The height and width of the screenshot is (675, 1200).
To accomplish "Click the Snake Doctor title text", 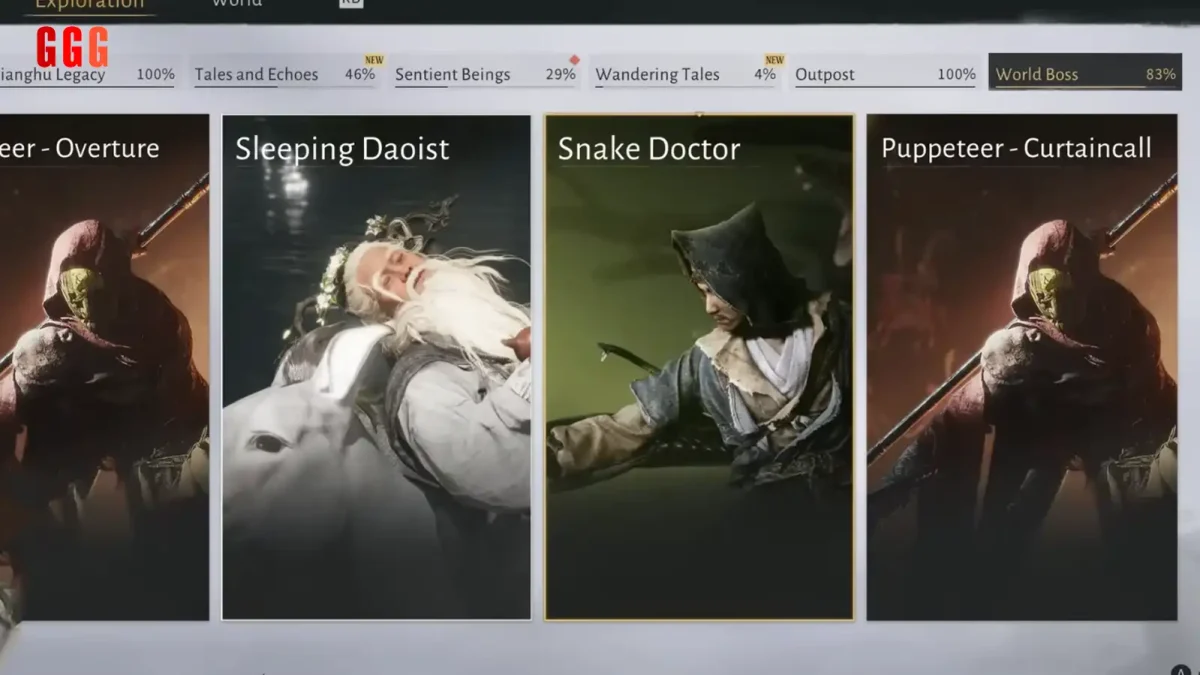I will tap(649, 149).
